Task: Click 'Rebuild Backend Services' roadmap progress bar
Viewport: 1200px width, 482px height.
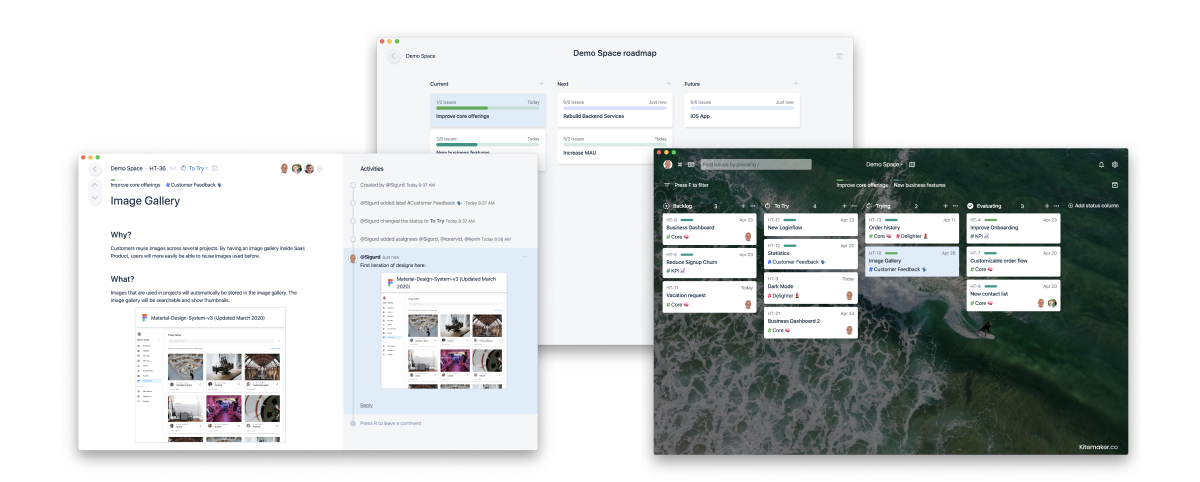Action: pyautogui.click(x=615, y=108)
